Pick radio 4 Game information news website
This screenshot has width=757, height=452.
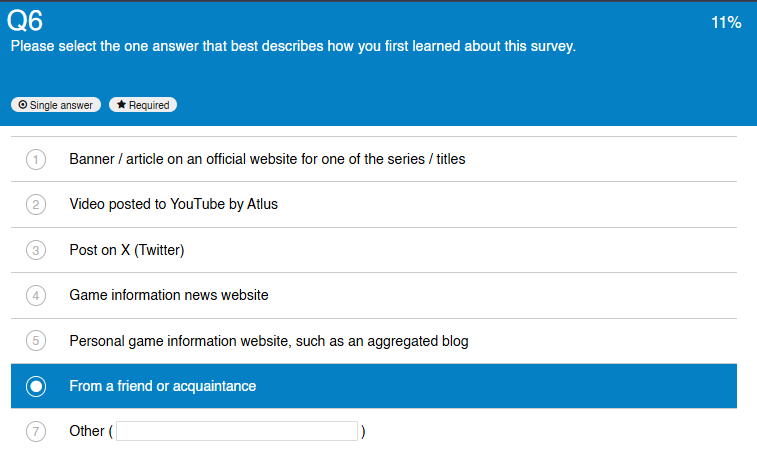[36, 296]
